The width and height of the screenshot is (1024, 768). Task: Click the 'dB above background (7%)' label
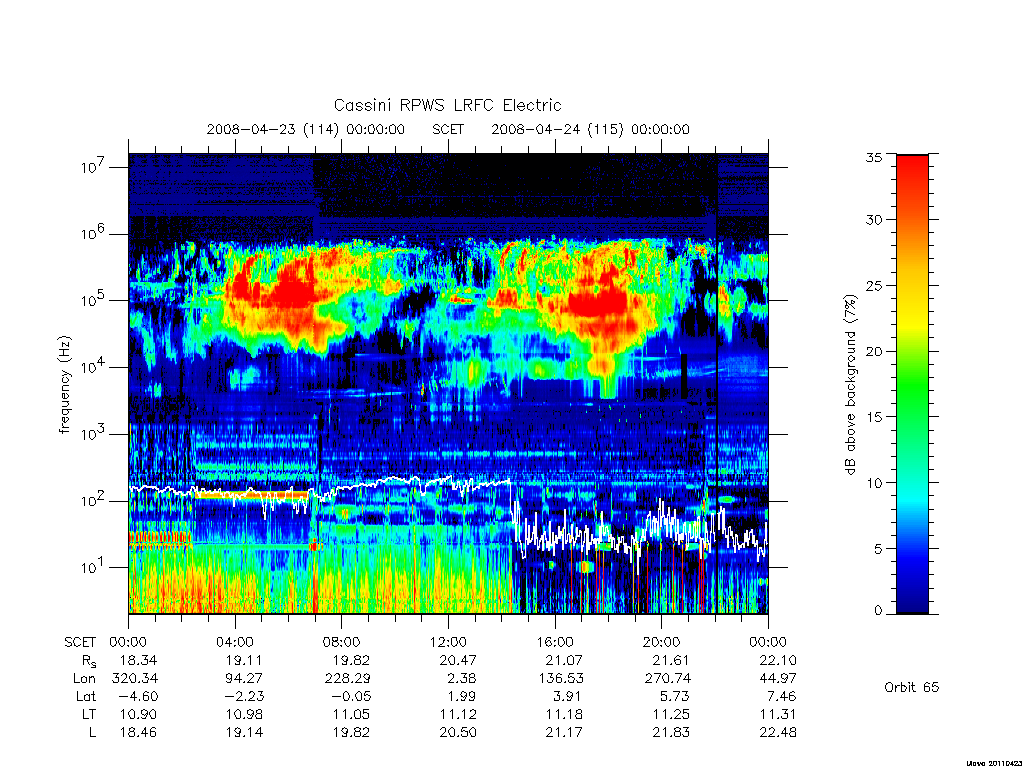click(x=850, y=385)
